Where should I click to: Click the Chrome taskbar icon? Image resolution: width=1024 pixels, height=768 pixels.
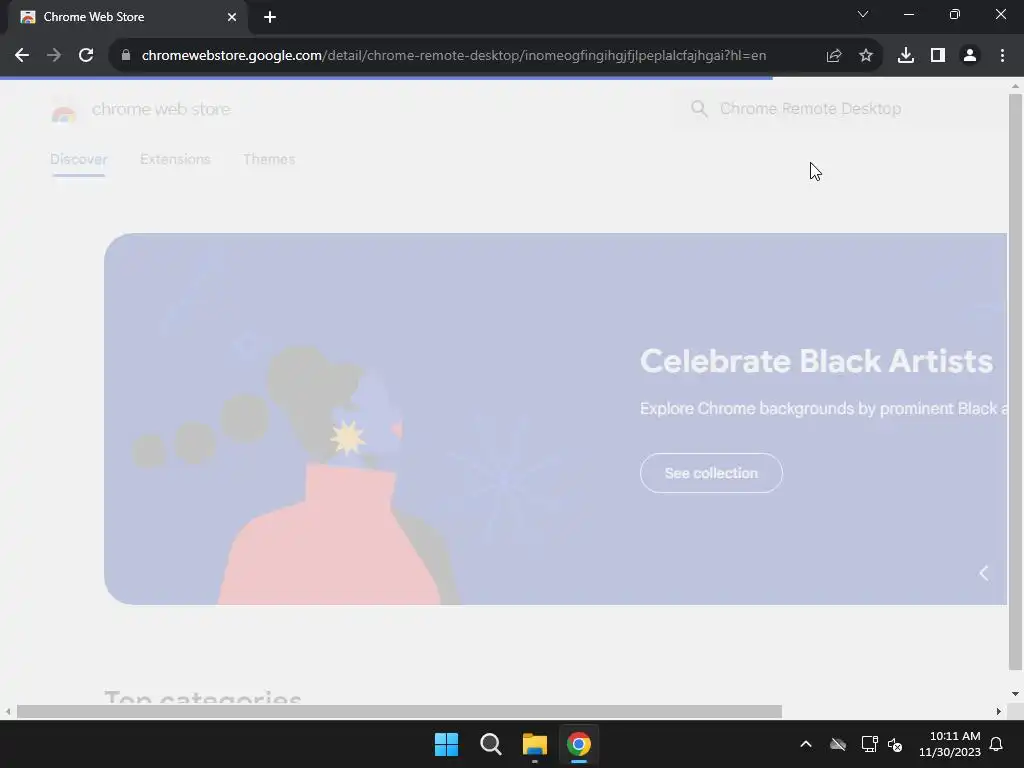(579, 744)
